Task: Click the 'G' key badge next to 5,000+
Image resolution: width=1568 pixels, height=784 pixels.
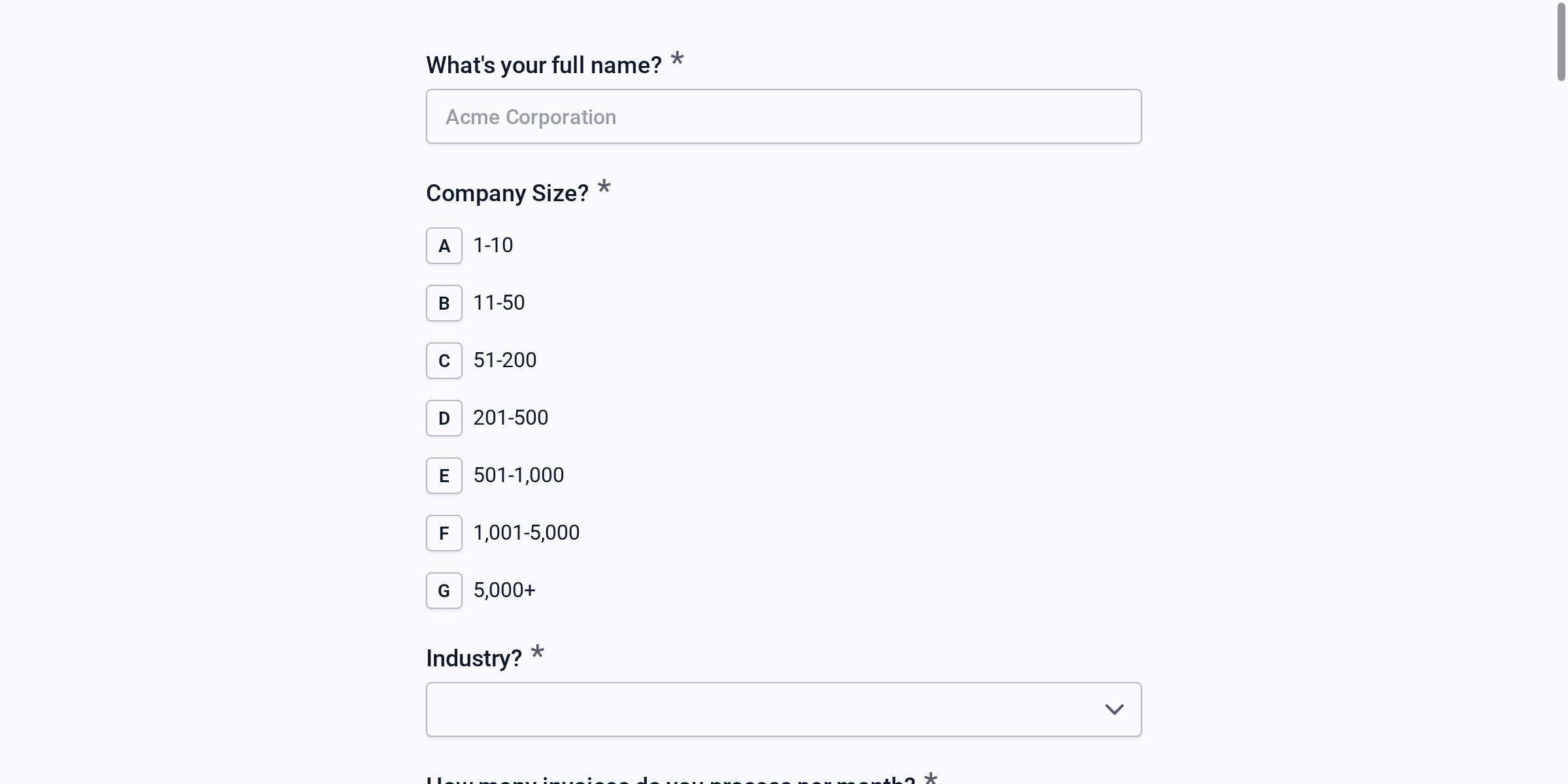Action: point(444,590)
